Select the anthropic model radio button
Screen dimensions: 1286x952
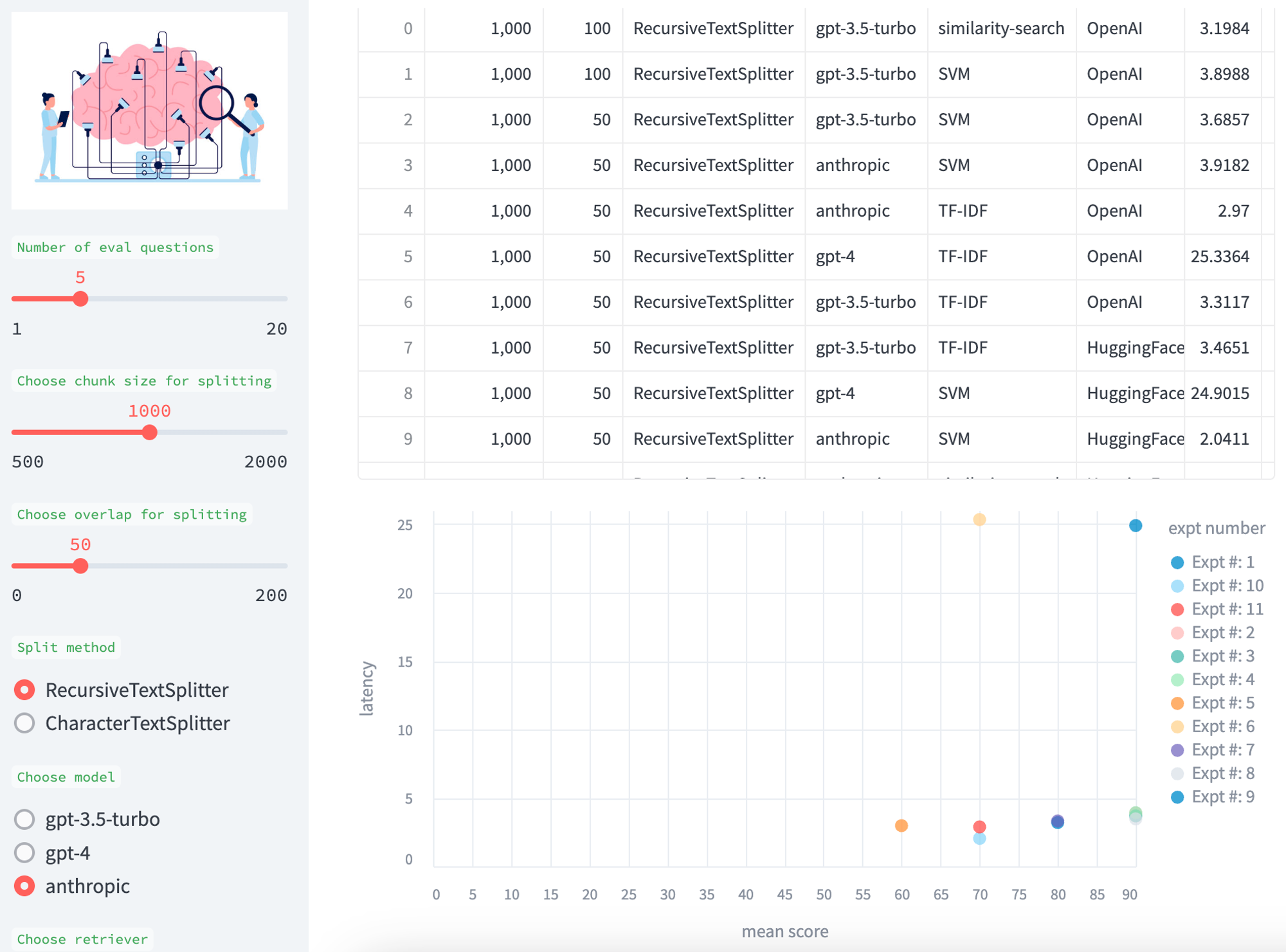[24, 886]
